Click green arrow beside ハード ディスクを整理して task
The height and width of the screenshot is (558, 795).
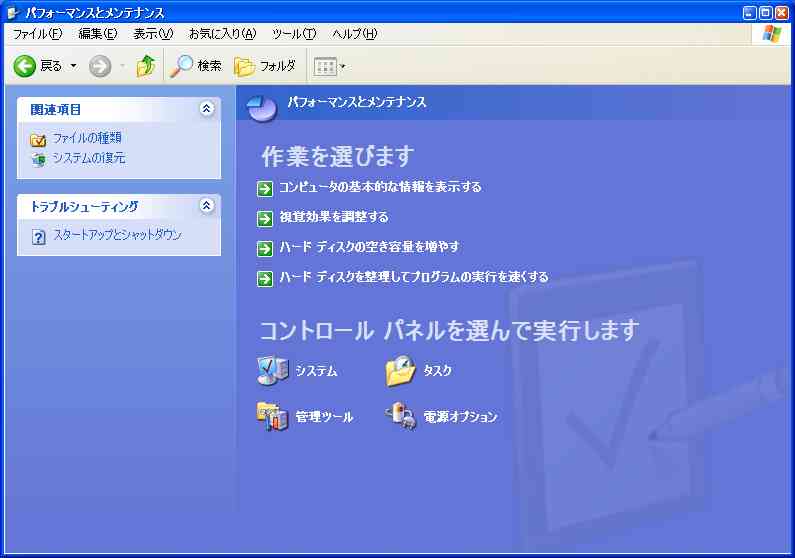click(265, 279)
